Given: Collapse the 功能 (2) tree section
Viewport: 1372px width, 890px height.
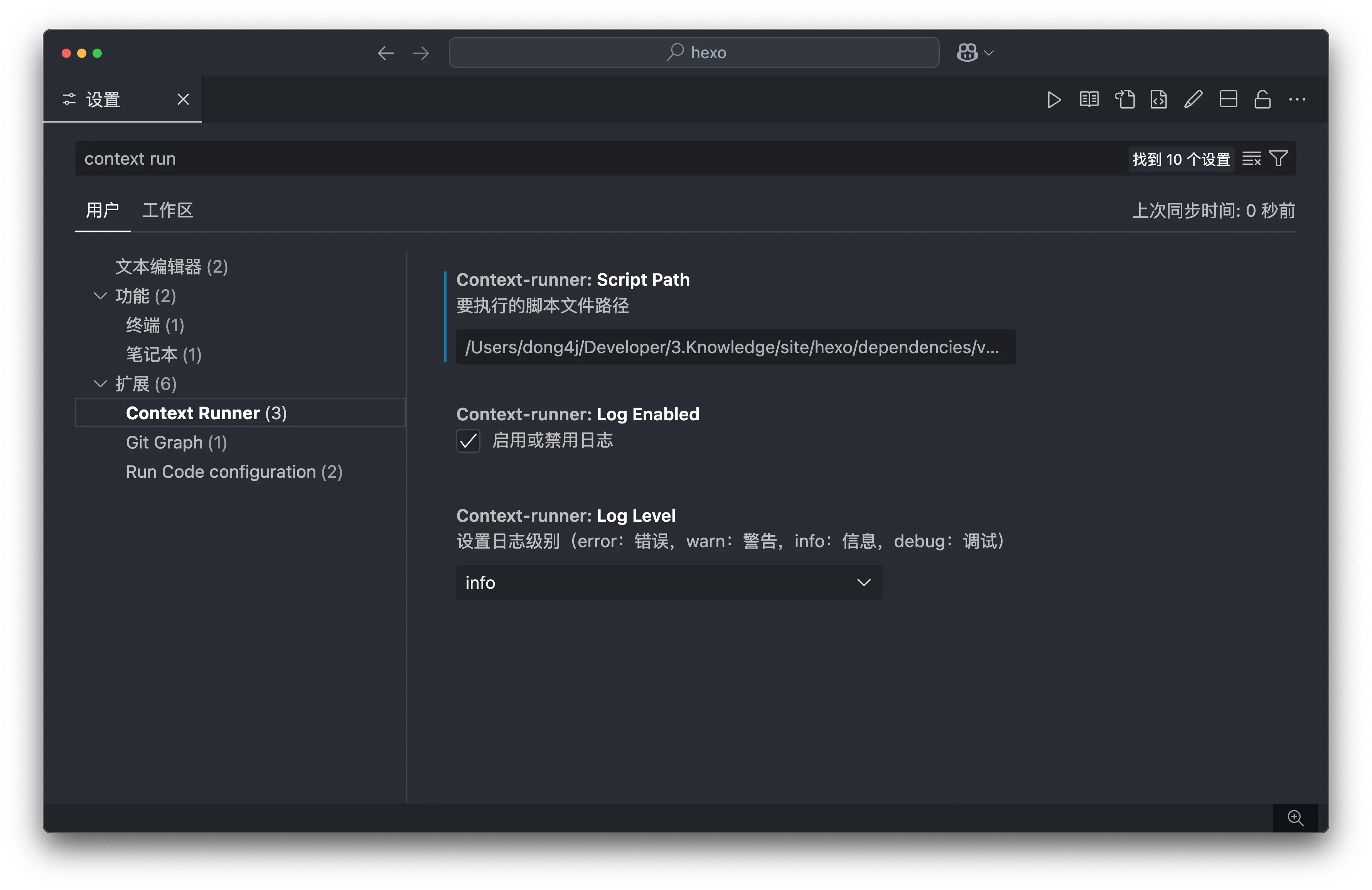Looking at the screenshot, I should [x=100, y=296].
